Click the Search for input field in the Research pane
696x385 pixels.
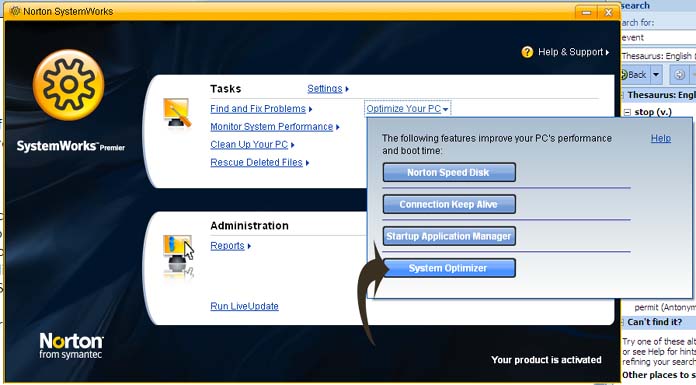(x=658, y=38)
